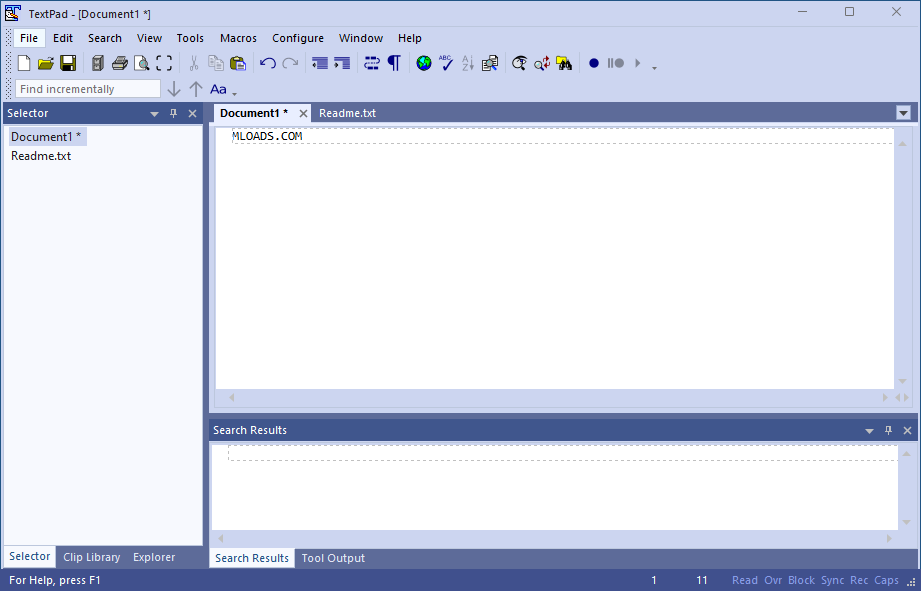Play the recorded macro
The height and width of the screenshot is (592, 922).
click(637, 63)
